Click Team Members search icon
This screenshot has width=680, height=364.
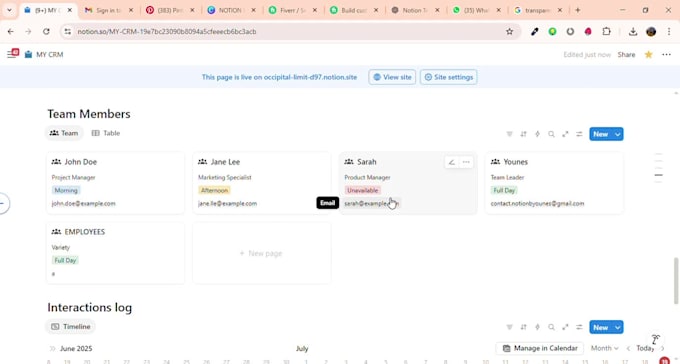click(551, 134)
